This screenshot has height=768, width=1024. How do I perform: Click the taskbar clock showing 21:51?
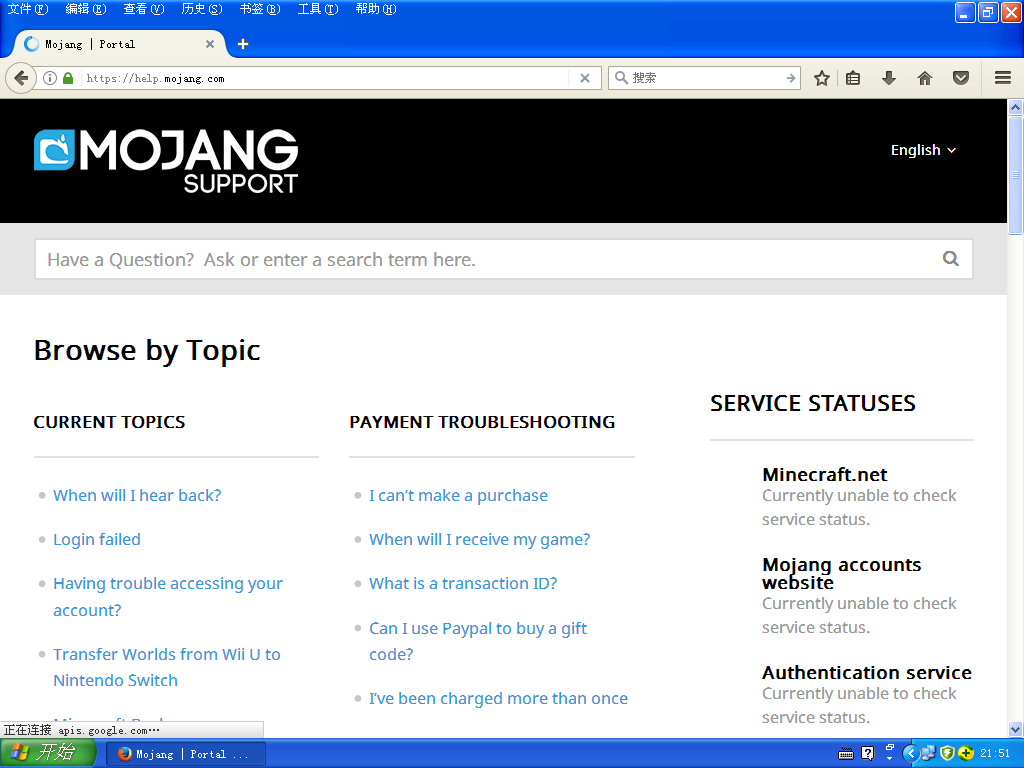click(x=995, y=754)
